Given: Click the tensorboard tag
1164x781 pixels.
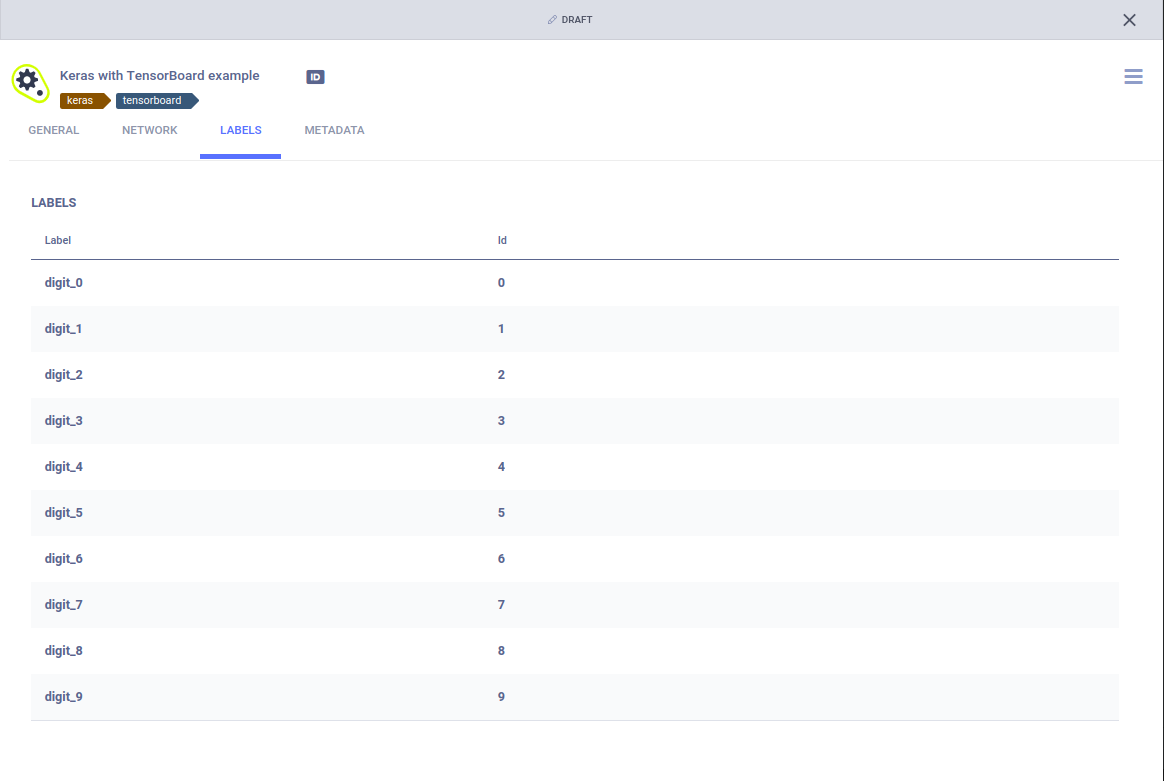Looking at the screenshot, I should [150, 100].
